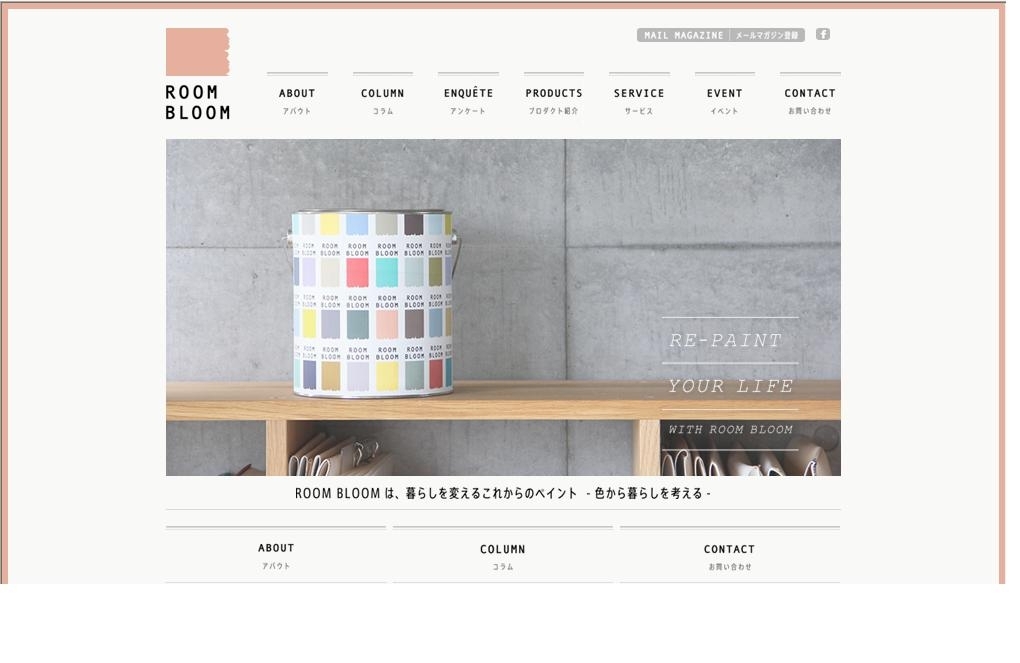This screenshot has height=663, width=1020.
Task: Click the paint can hero image
Action: [503, 307]
